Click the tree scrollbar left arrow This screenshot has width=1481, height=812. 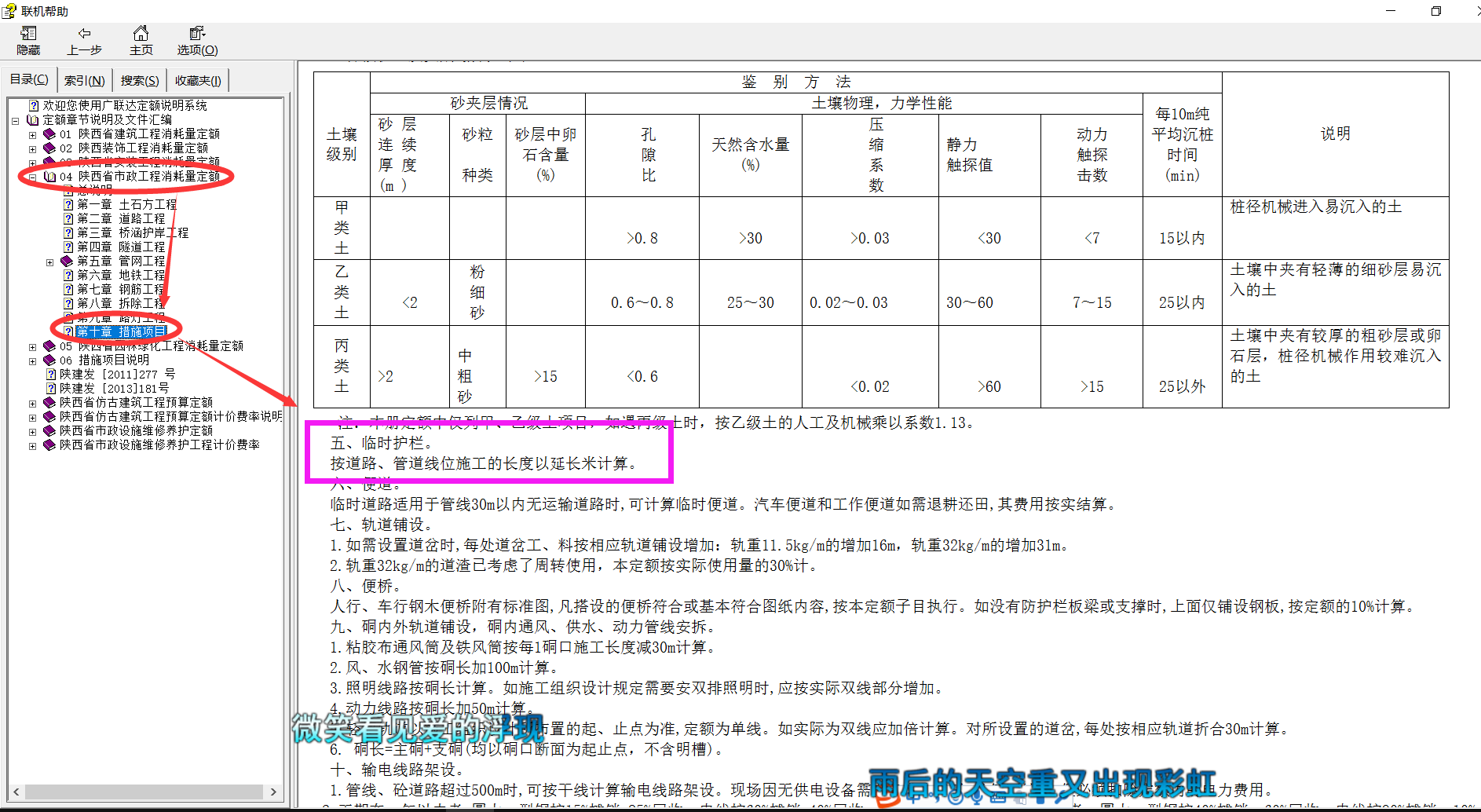16,792
